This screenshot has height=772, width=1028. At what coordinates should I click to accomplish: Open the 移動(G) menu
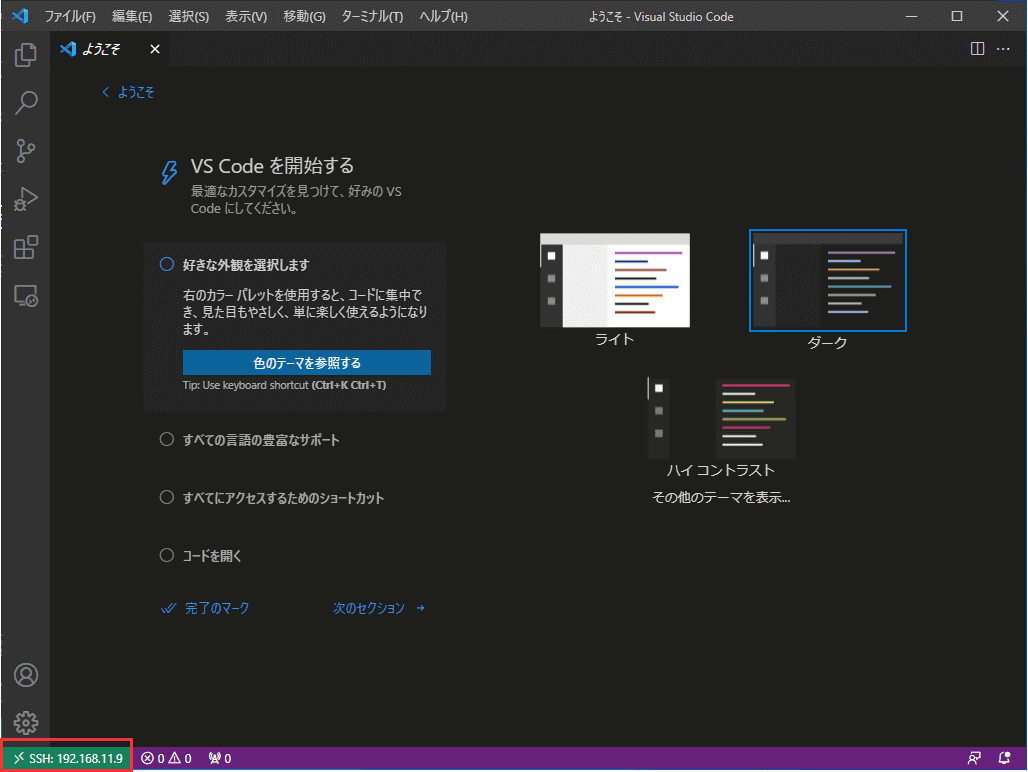pos(304,16)
